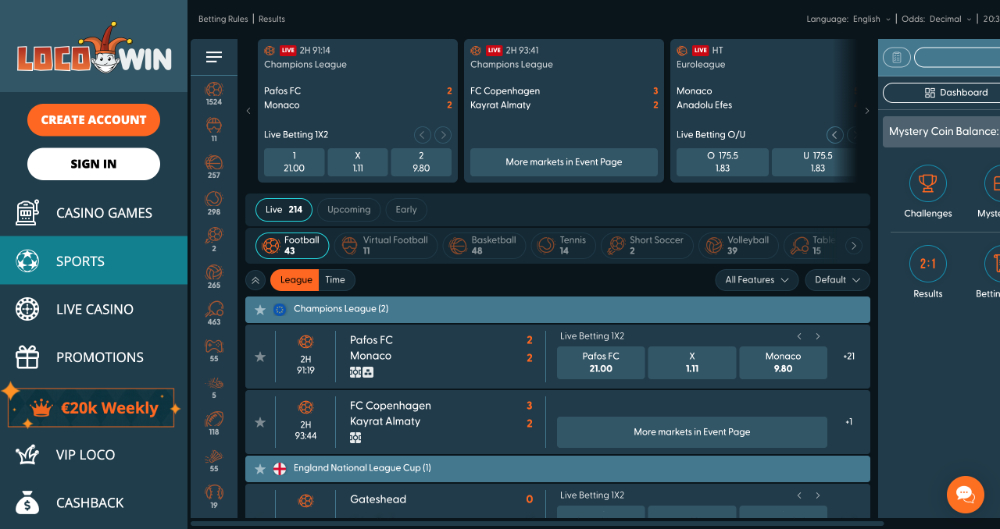Switch sorting to Time
This screenshot has width=1000, height=529.
pyautogui.click(x=335, y=280)
